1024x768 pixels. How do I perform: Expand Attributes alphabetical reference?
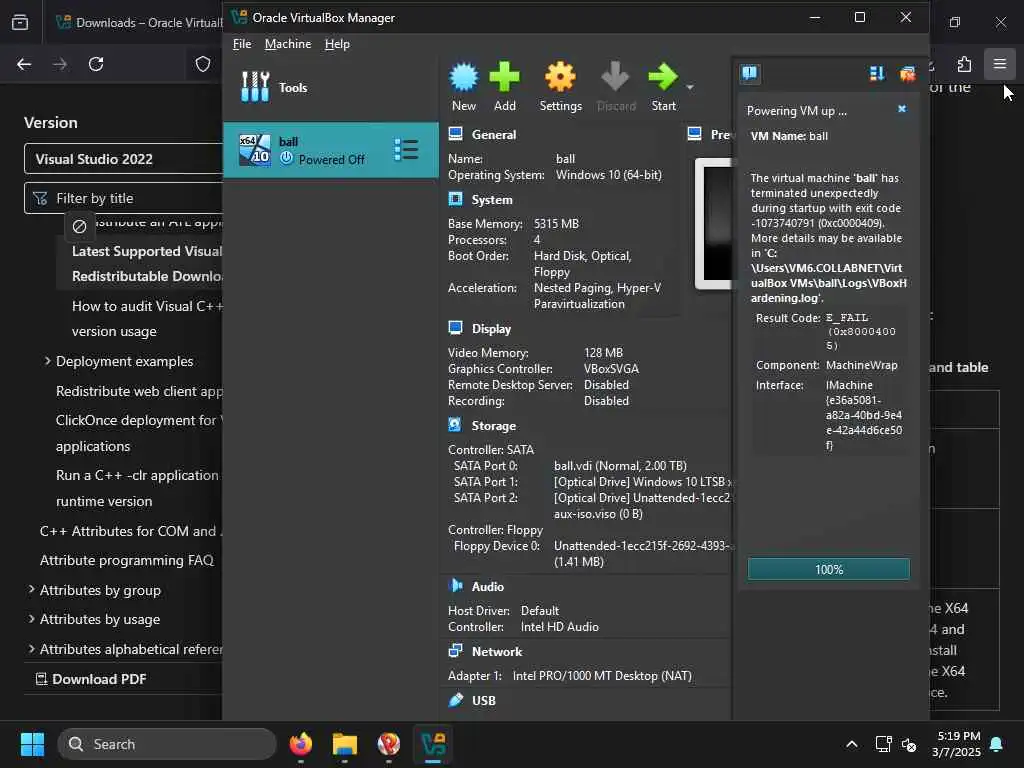(31, 648)
